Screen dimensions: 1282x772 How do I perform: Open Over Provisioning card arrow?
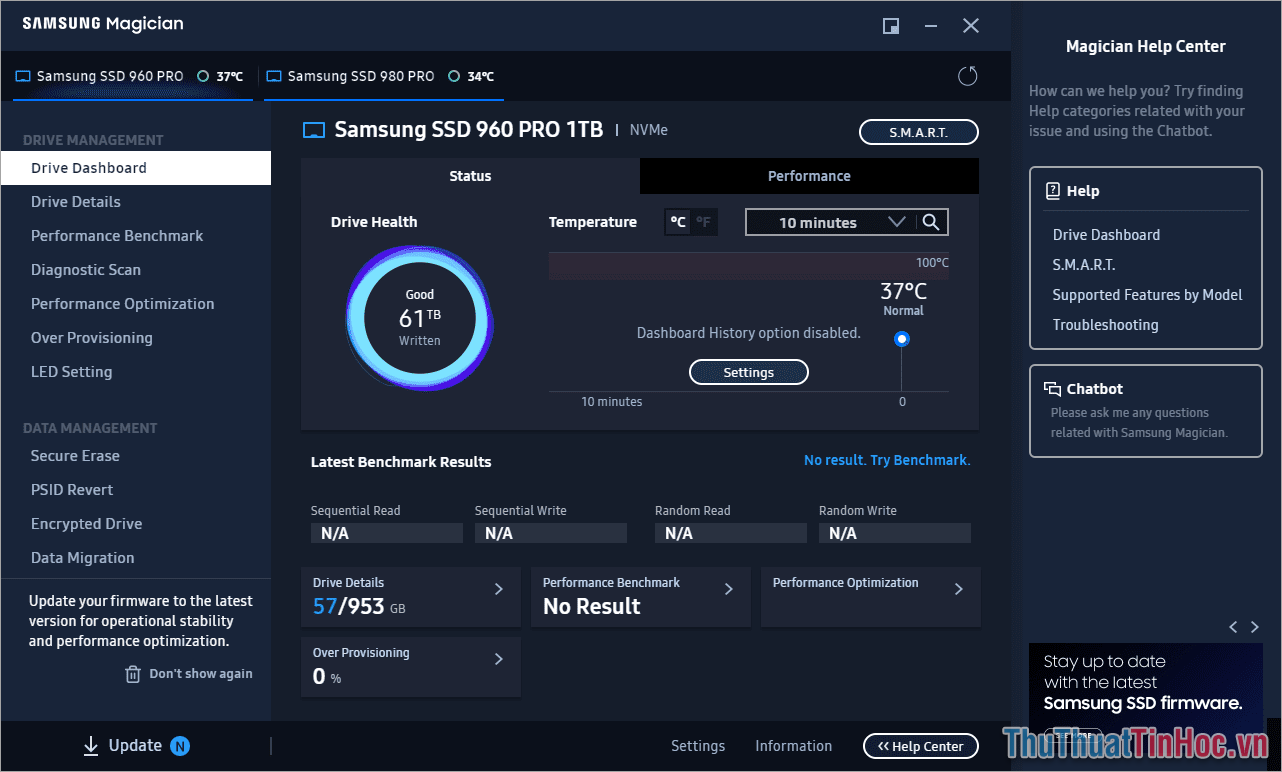[499, 659]
